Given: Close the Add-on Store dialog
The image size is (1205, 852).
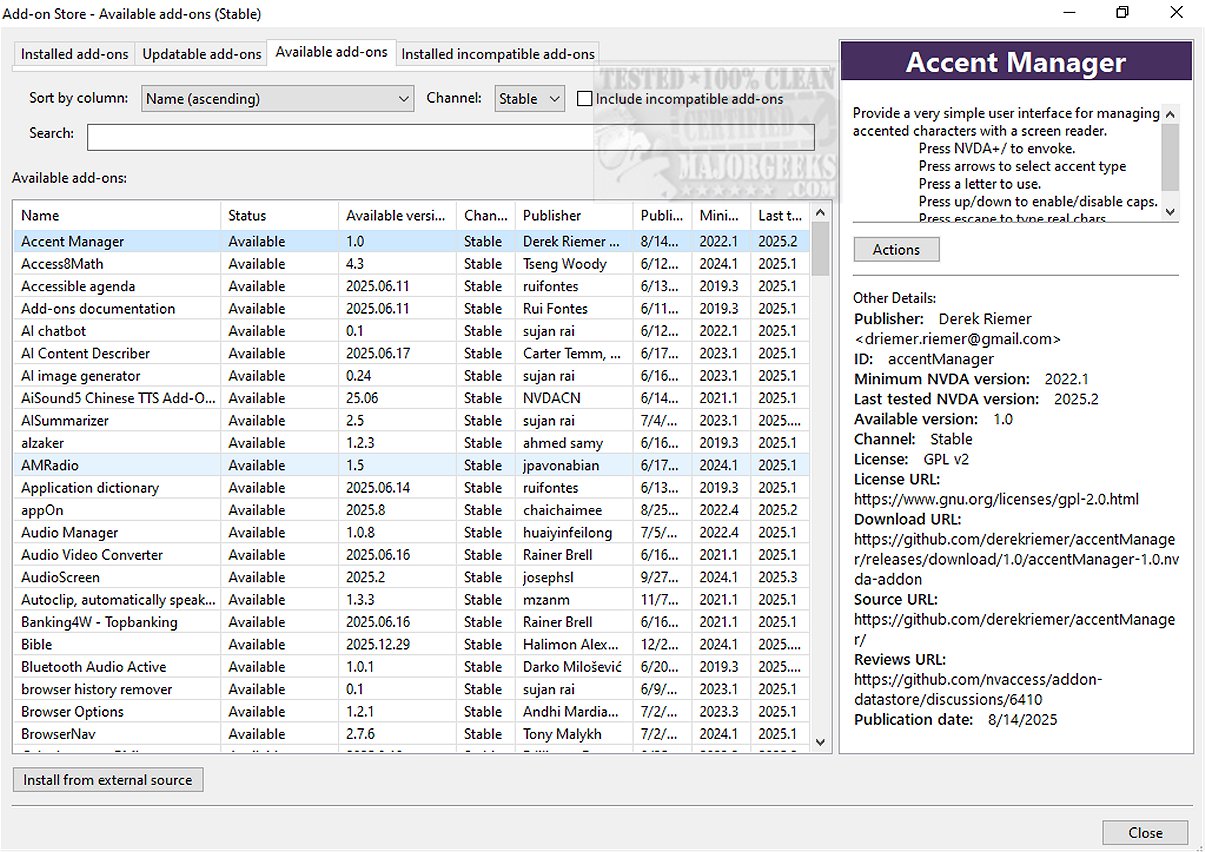Looking at the screenshot, I should pos(1145,833).
